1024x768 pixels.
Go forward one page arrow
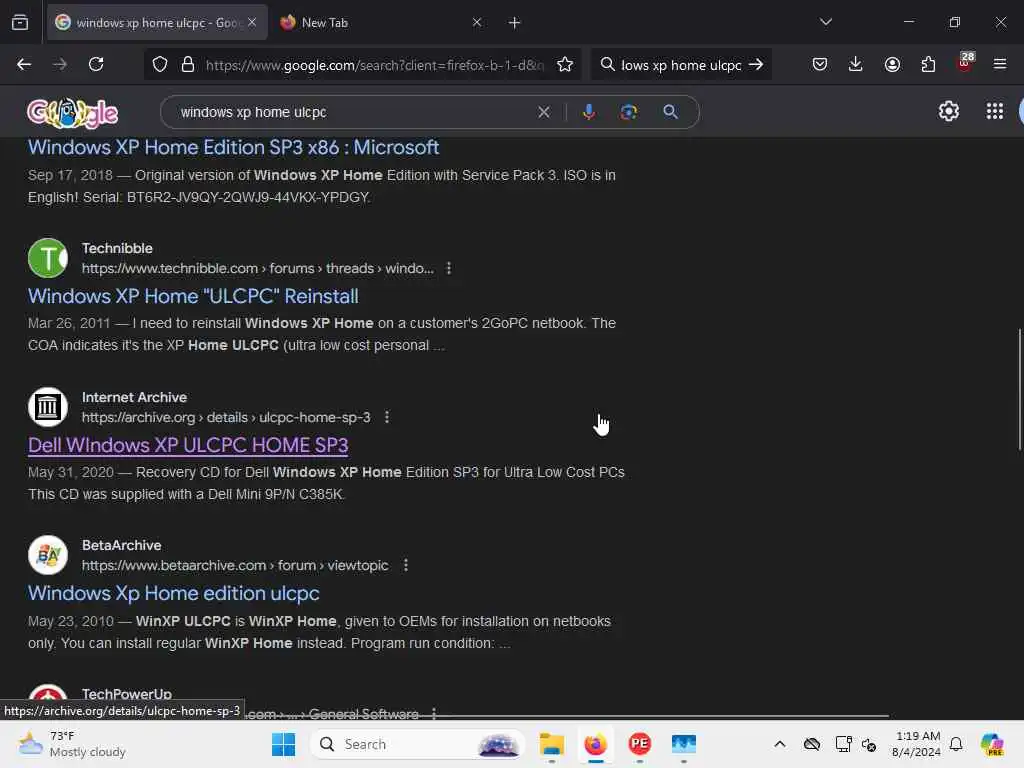[59, 64]
